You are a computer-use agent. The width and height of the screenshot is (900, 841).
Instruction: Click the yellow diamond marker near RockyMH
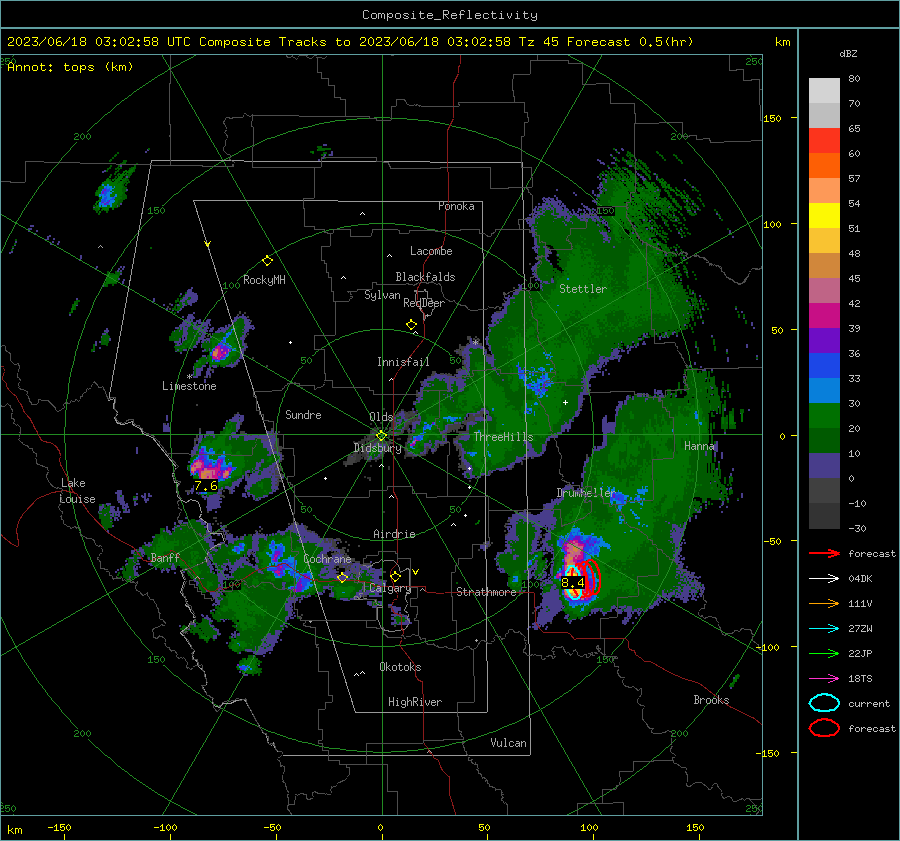[267, 261]
